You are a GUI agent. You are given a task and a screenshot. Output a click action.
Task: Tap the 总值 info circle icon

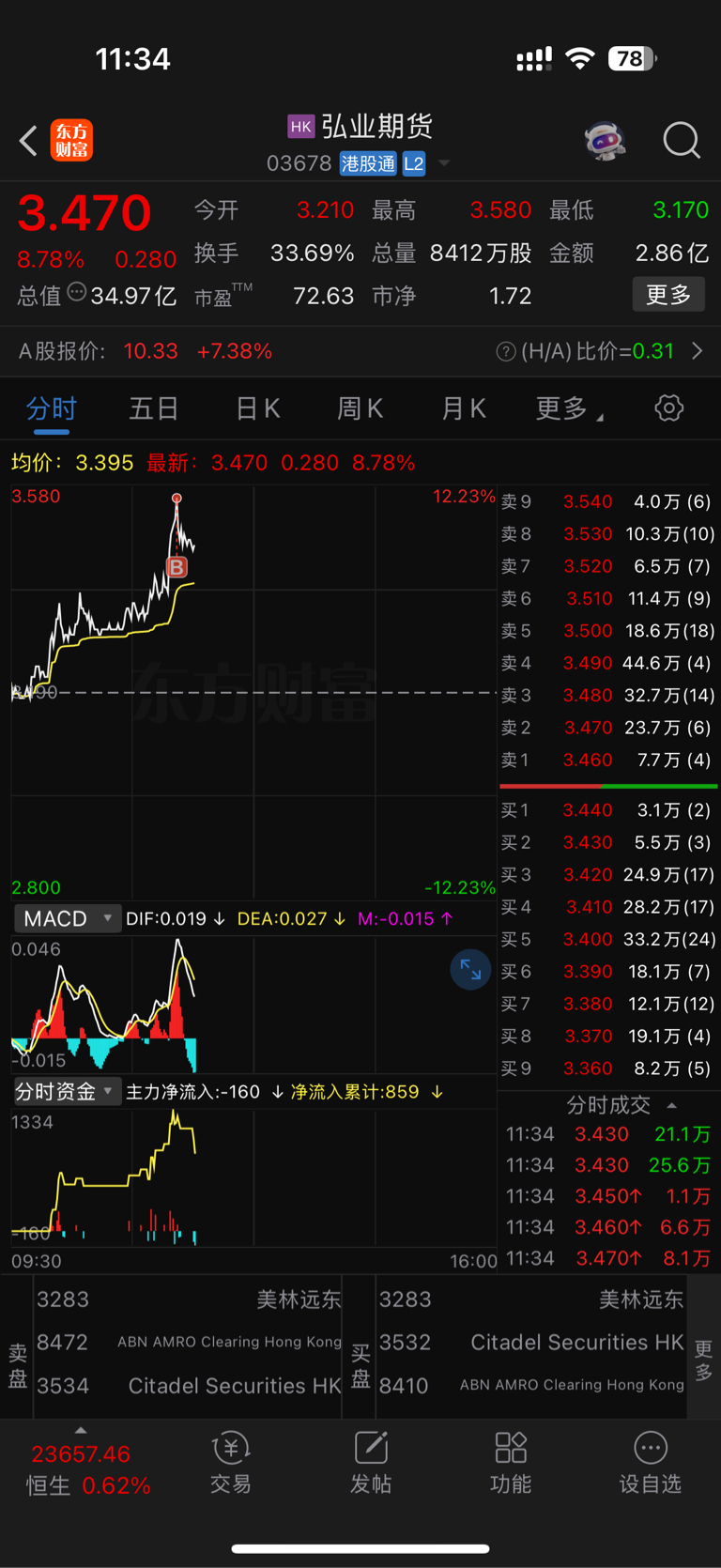(77, 293)
